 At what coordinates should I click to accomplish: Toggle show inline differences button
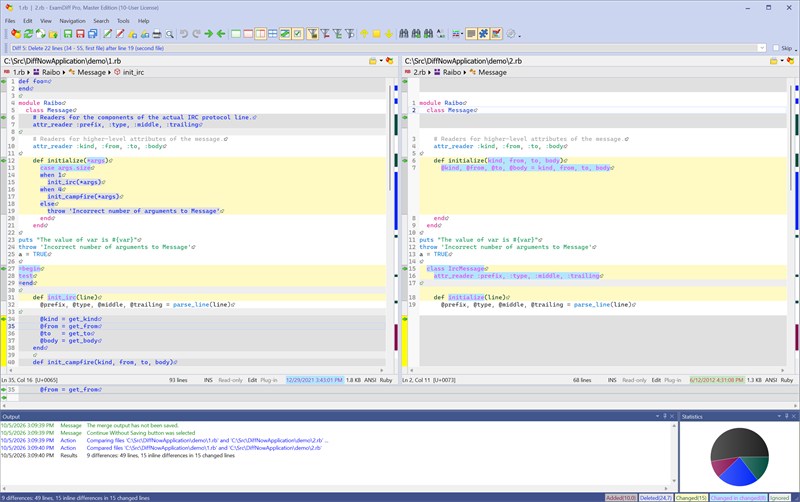click(x=285, y=34)
